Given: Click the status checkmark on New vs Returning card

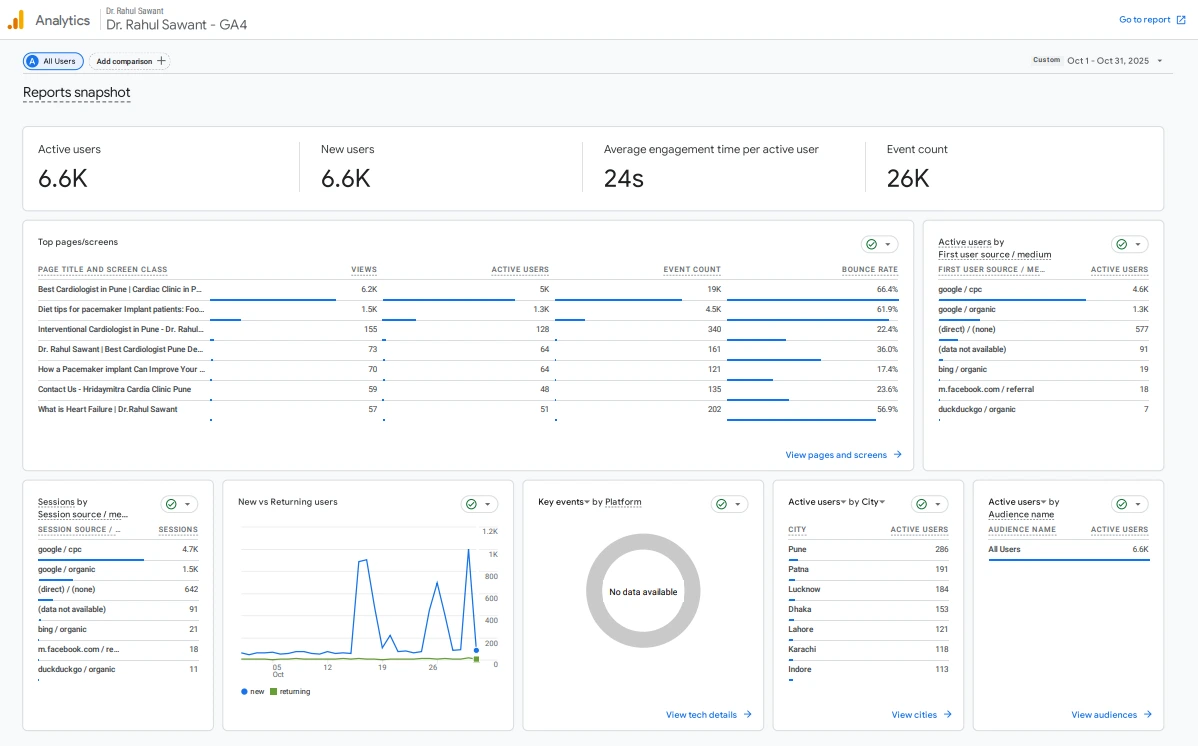Looking at the screenshot, I should point(472,504).
